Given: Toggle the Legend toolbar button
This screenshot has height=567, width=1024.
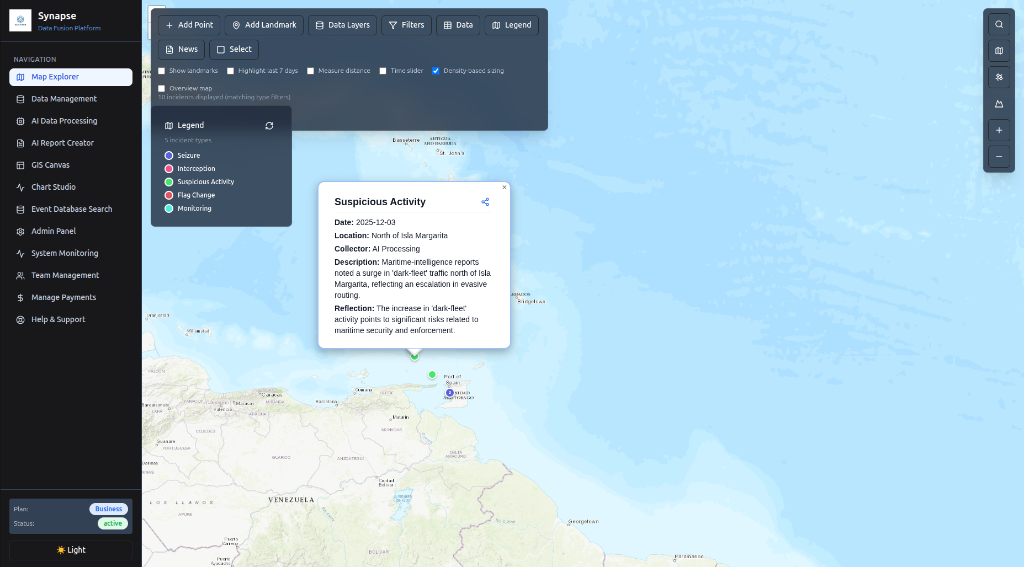Looking at the screenshot, I should [x=511, y=25].
